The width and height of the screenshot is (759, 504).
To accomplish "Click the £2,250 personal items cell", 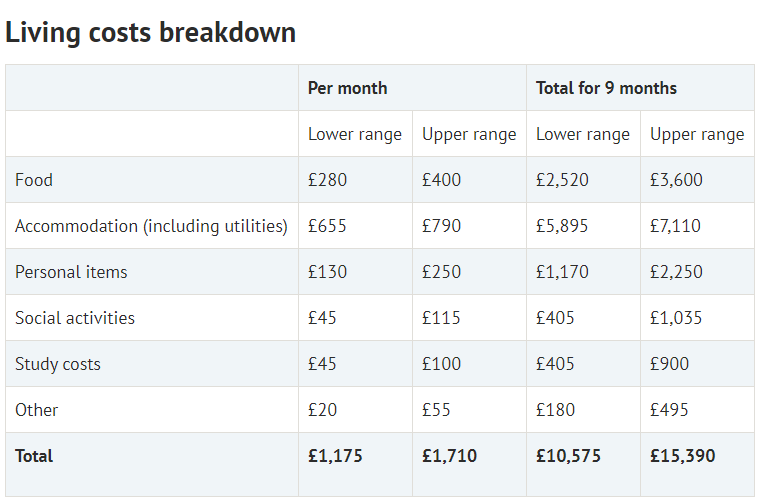I will [676, 272].
